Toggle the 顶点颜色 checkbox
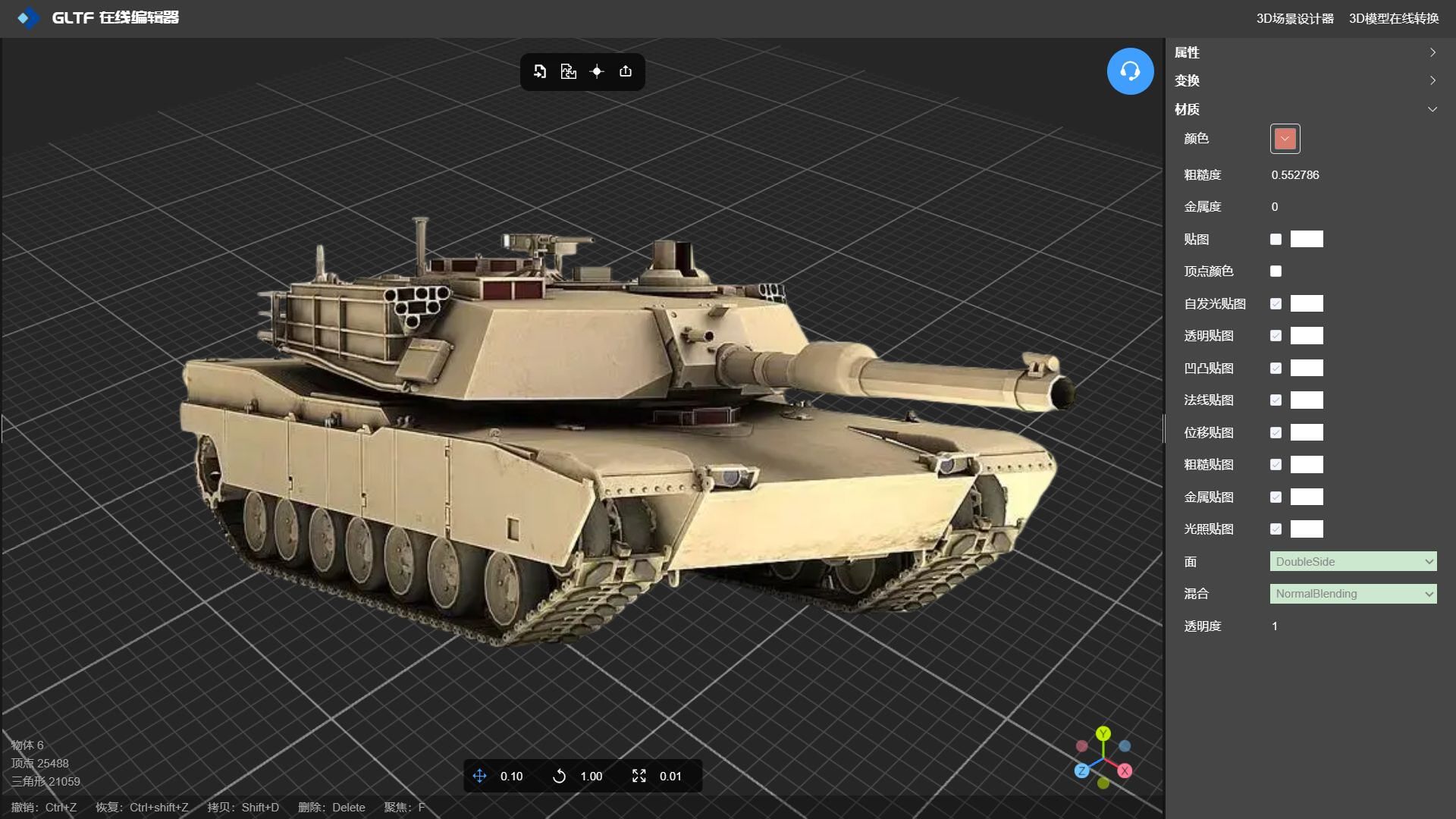This screenshot has width=1456, height=819. (1276, 271)
